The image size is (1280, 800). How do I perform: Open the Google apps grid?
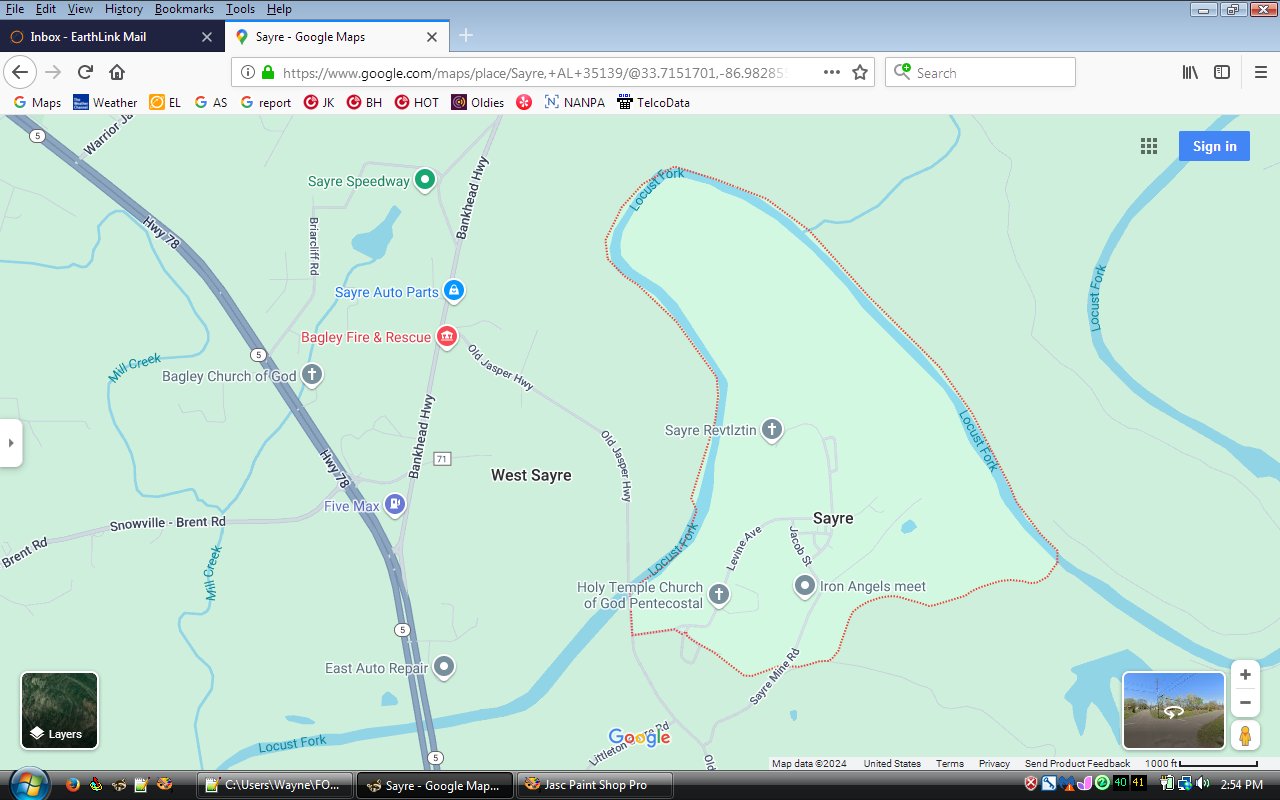tap(1149, 146)
